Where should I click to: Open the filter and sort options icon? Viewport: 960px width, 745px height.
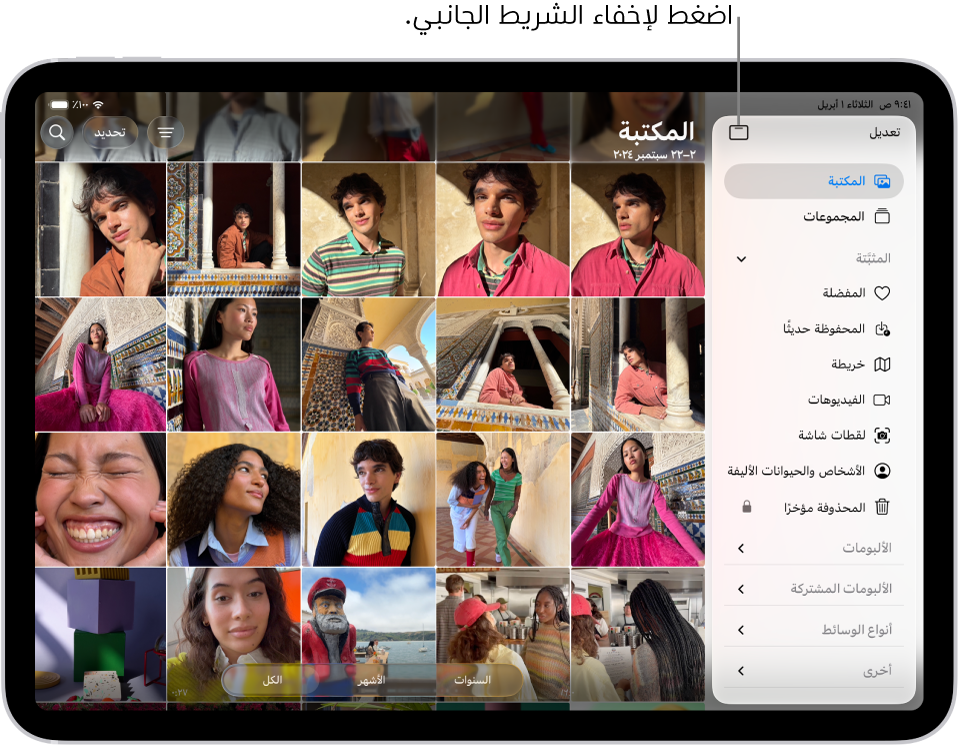(x=165, y=132)
